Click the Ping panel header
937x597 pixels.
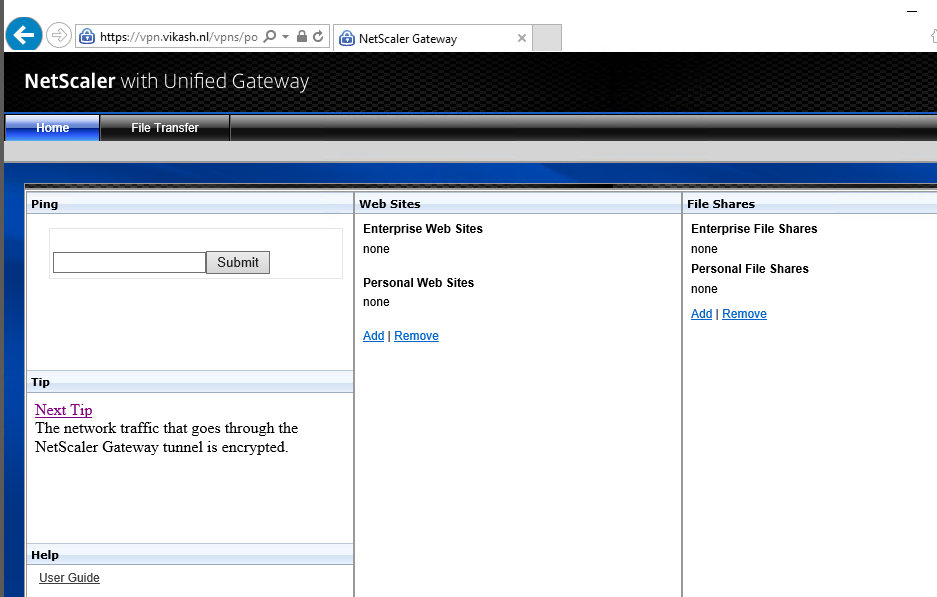coord(190,204)
